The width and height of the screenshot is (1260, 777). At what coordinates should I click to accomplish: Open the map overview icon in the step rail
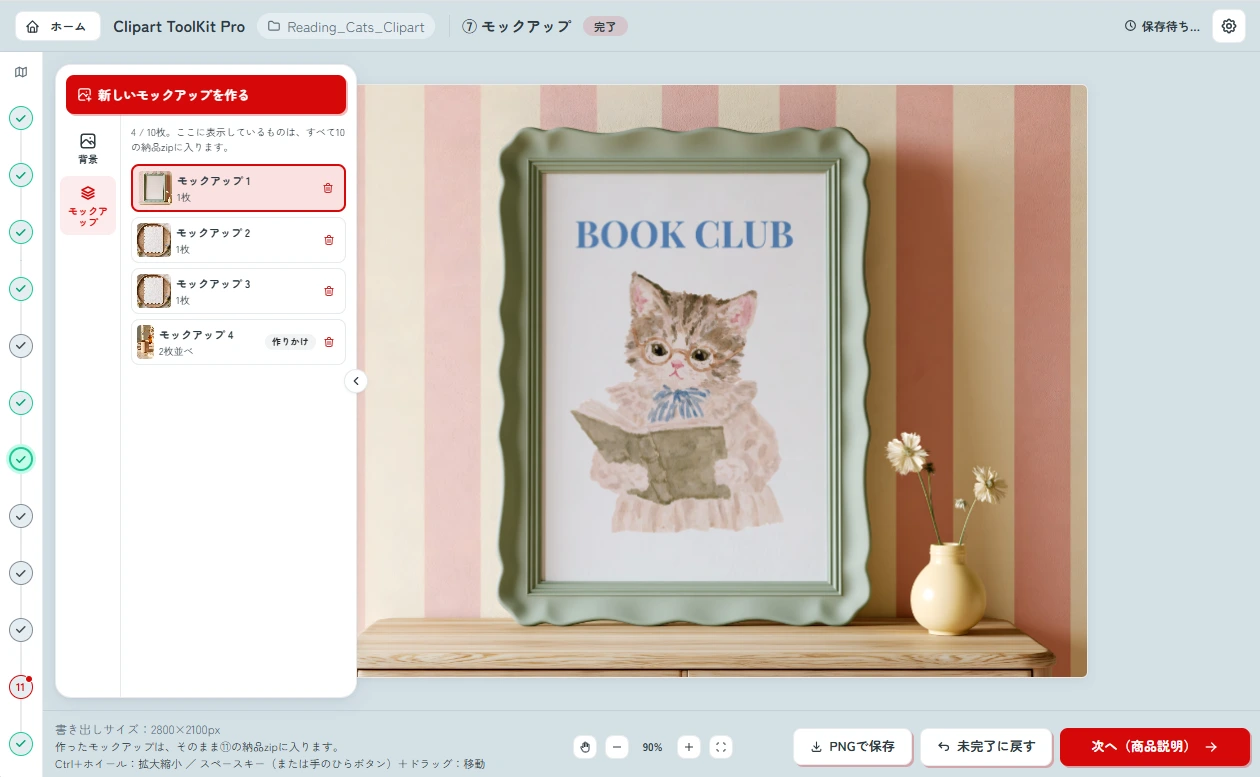click(x=21, y=72)
